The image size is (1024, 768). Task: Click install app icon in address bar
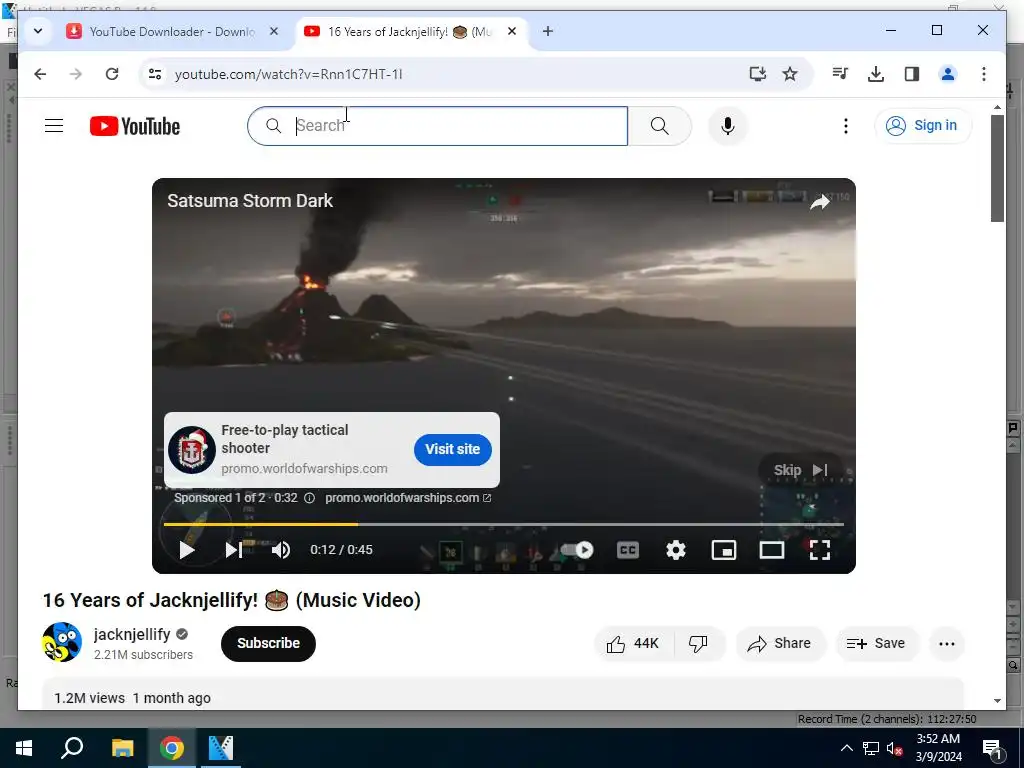click(x=757, y=74)
